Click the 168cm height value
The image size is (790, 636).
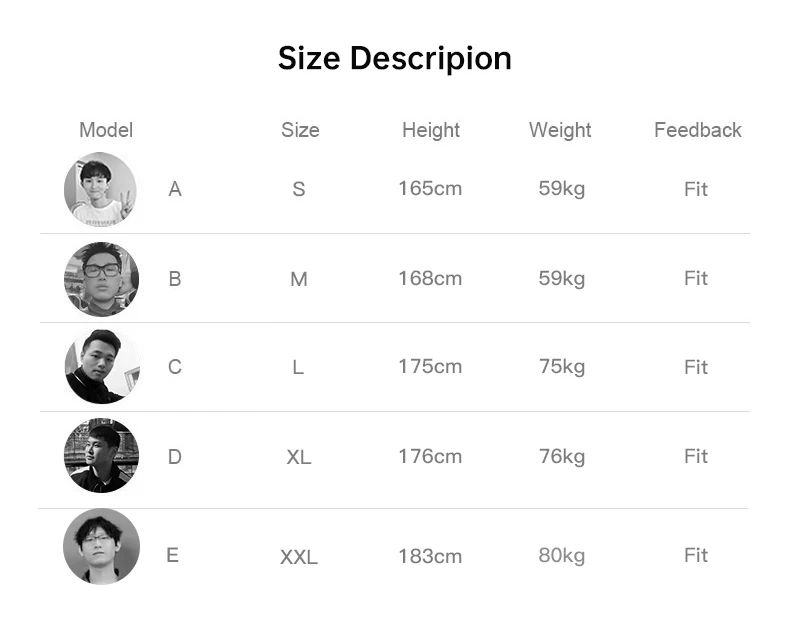[430, 278]
